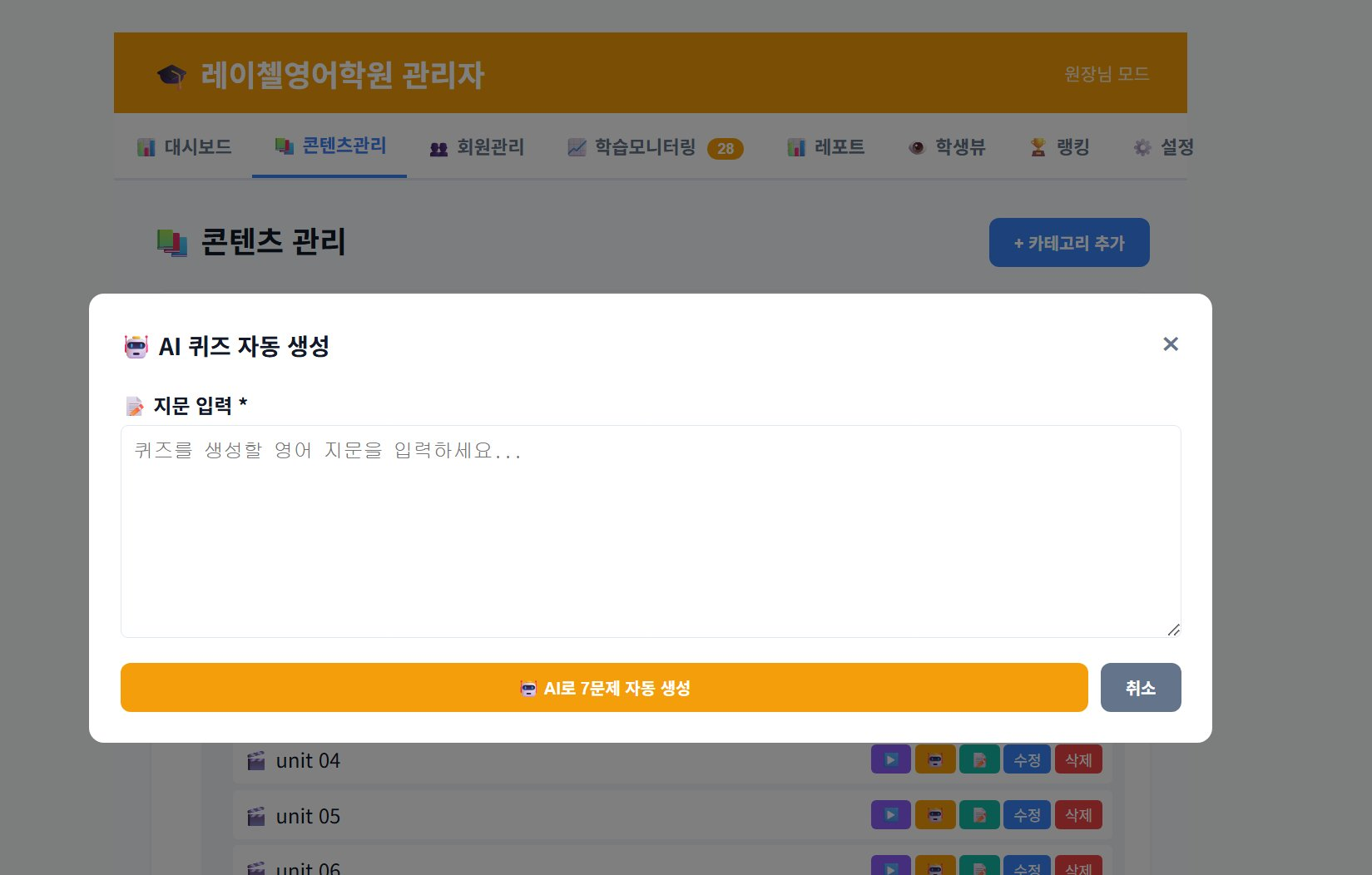
Task: Click 수정 for unit 05
Action: point(1027,814)
